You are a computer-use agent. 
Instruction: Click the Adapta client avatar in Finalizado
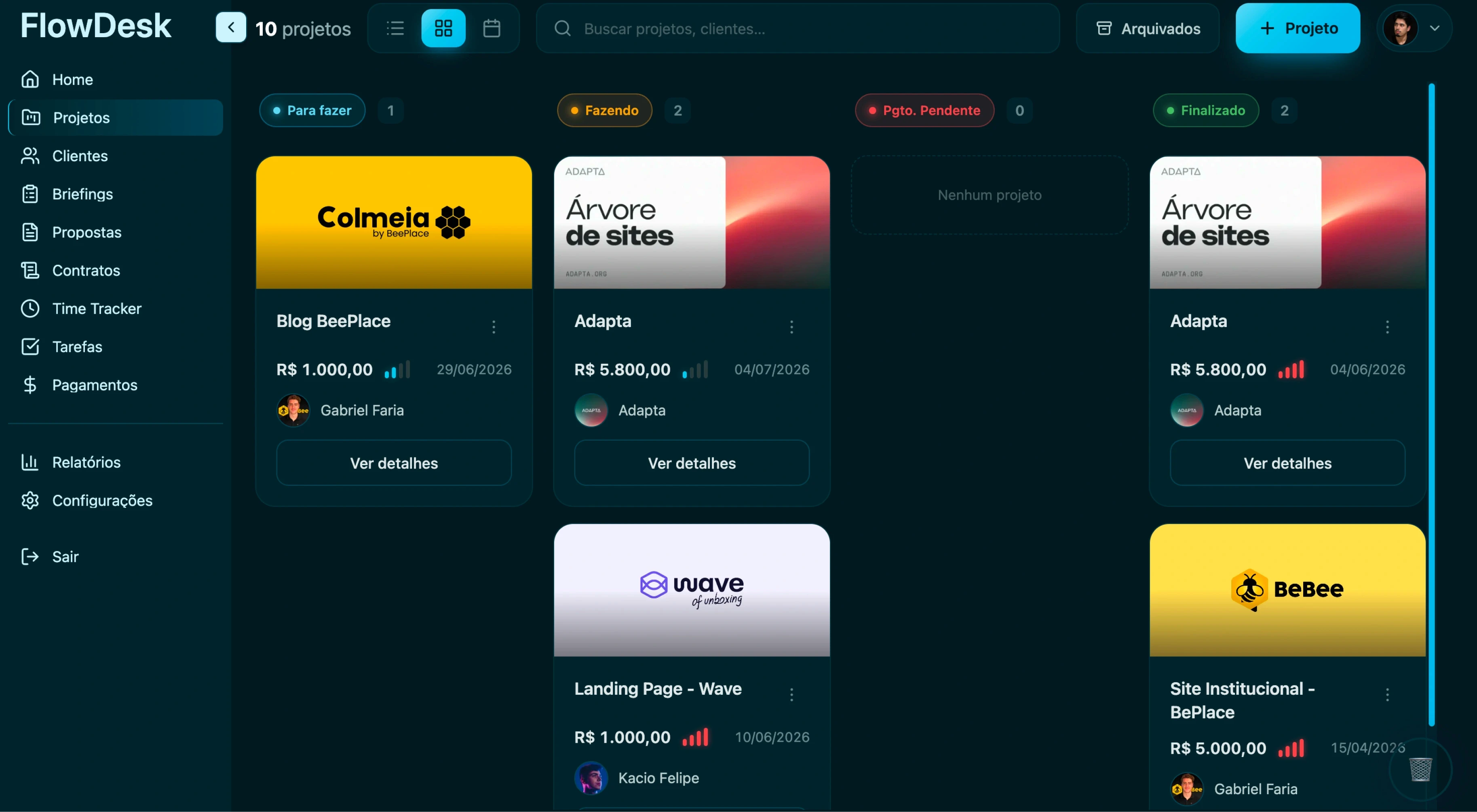tap(1187, 410)
